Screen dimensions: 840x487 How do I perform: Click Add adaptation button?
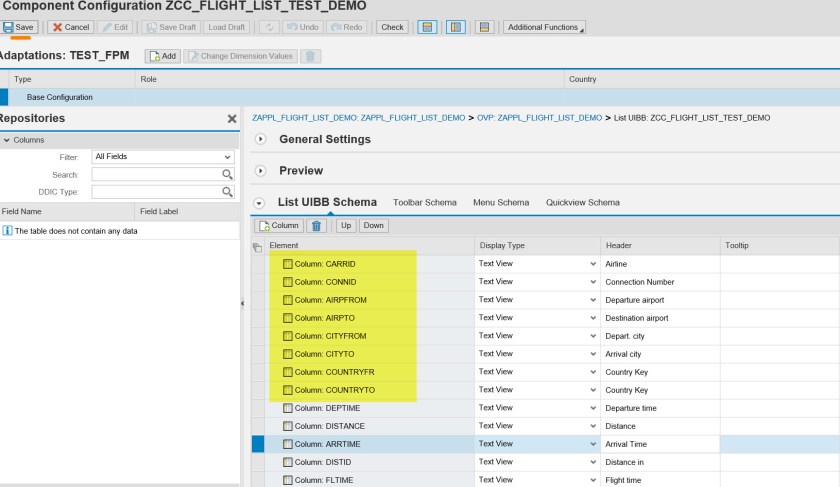pyautogui.click(x=163, y=56)
